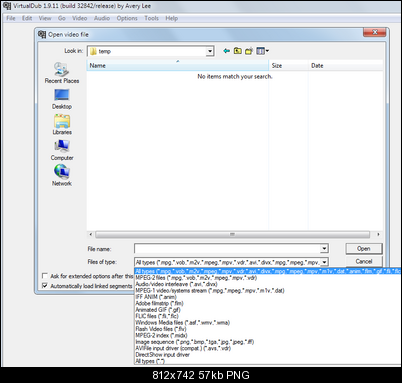Viewport: 402px width, 383px height.
Task: Select Adobe filmstrip (*.flm) type
Action: point(267,303)
